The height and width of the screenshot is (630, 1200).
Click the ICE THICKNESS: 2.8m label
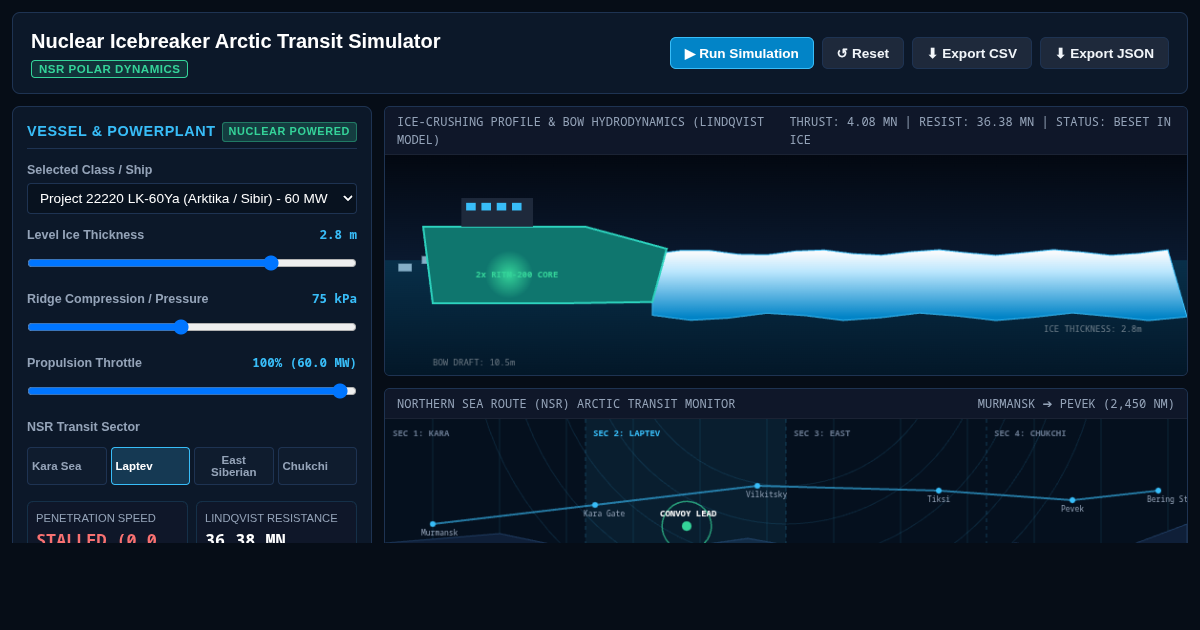click(x=1092, y=329)
